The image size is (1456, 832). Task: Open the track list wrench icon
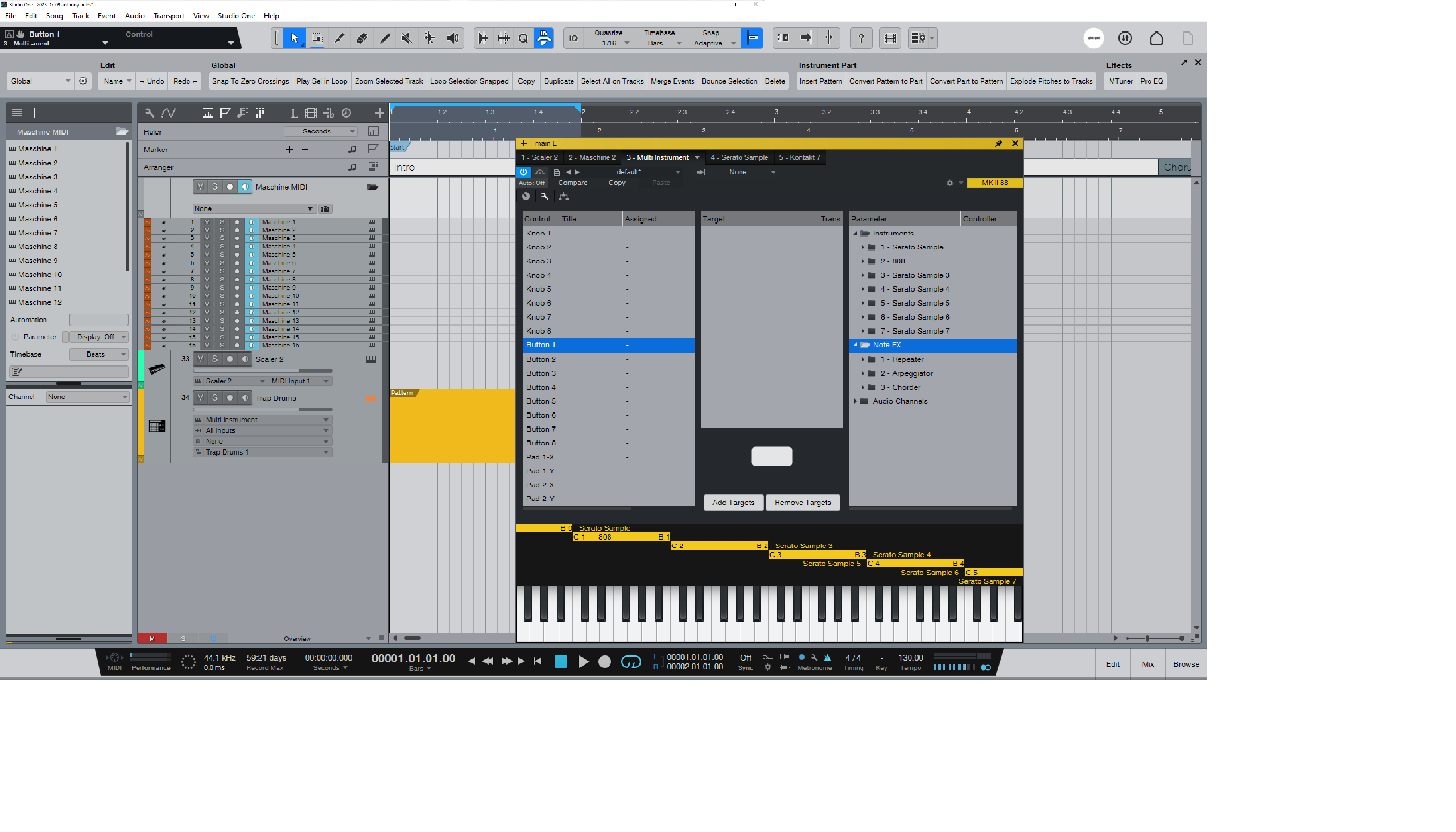(149, 113)
